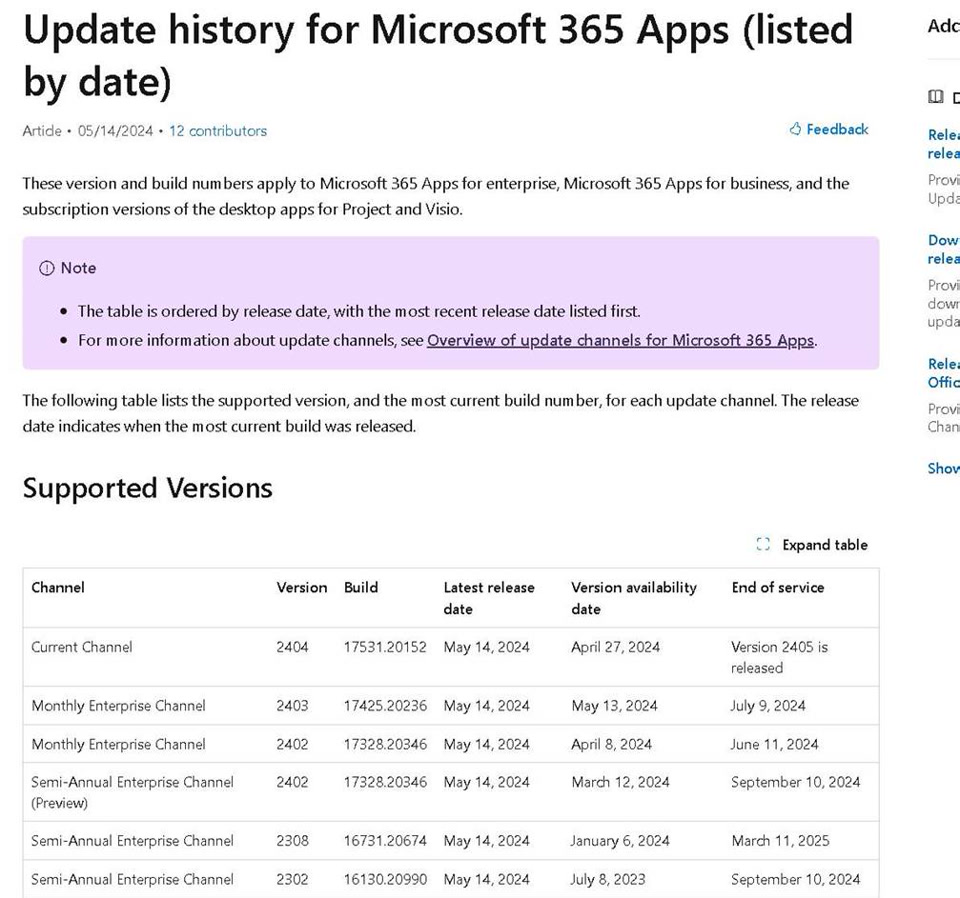Click April 8, 2024 availability date
The image size is (960, 898).
[x=612, y=744]
